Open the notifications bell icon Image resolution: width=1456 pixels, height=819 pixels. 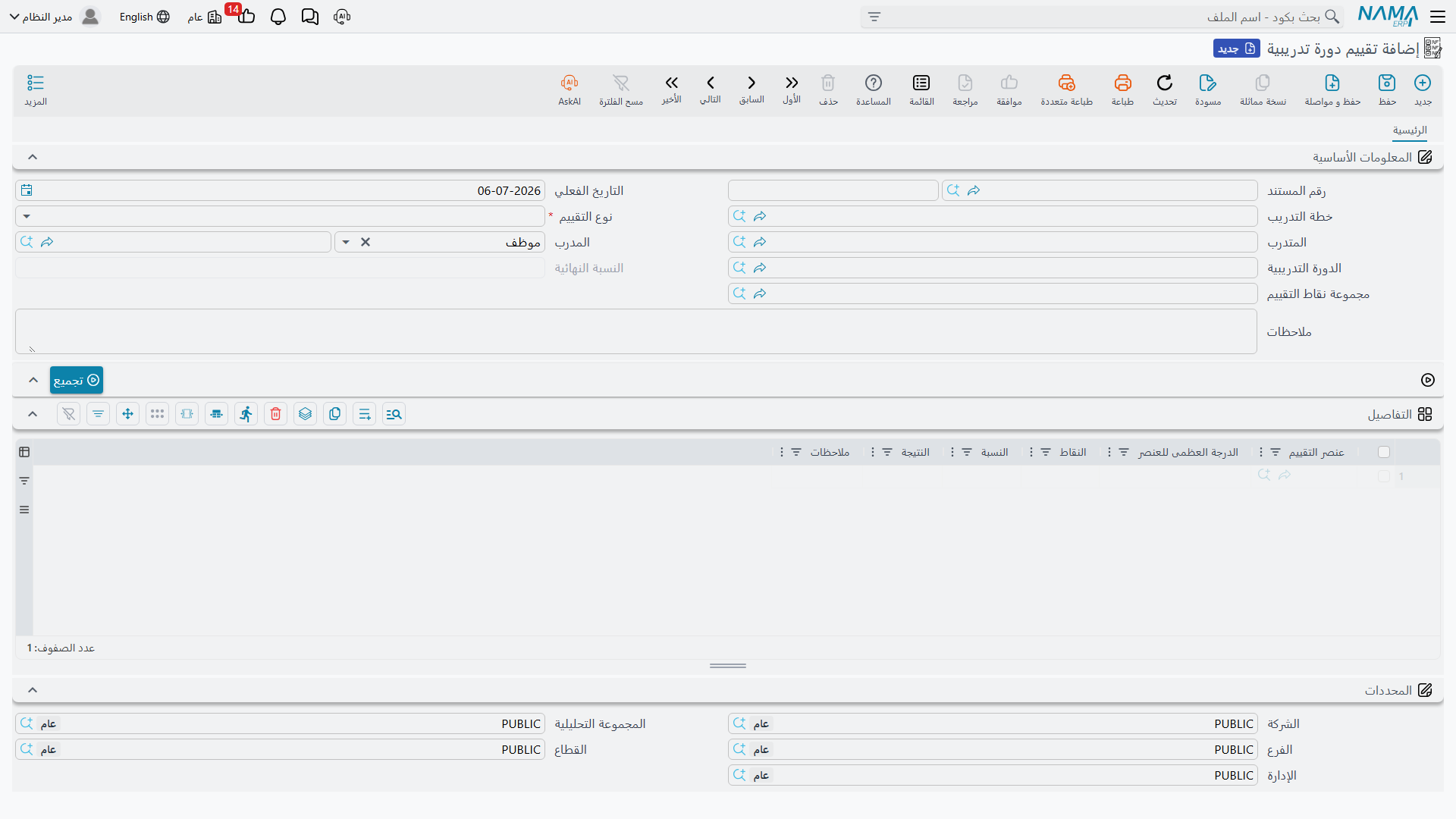[278, 17]
